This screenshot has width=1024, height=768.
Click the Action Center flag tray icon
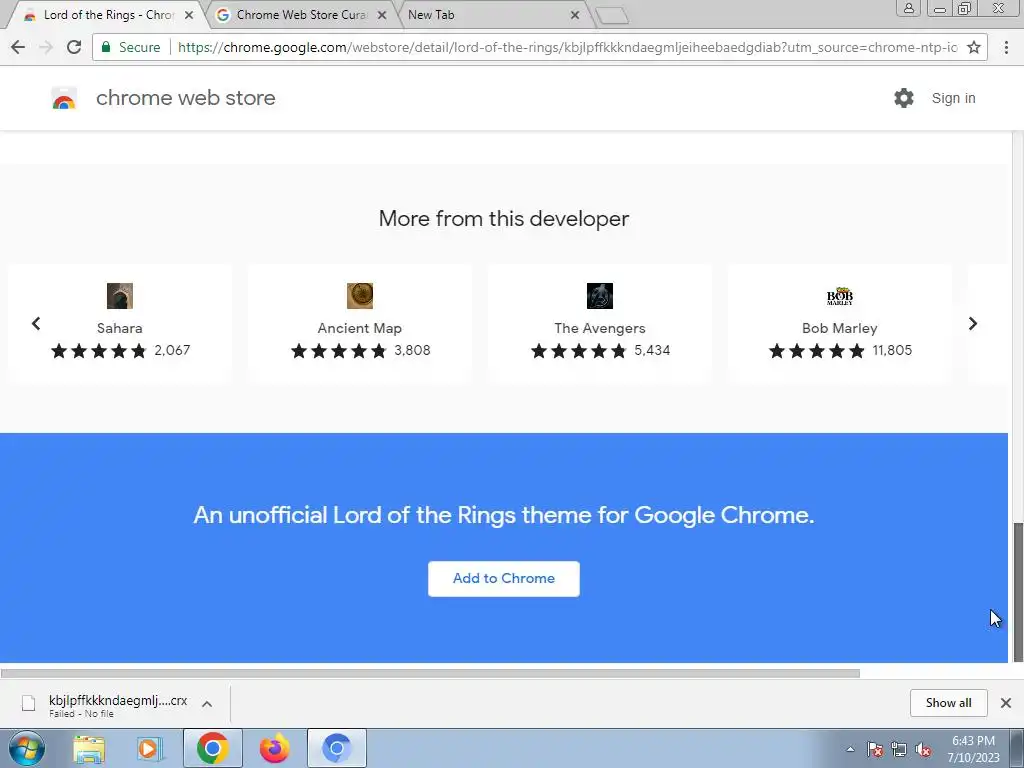(875, 749)
